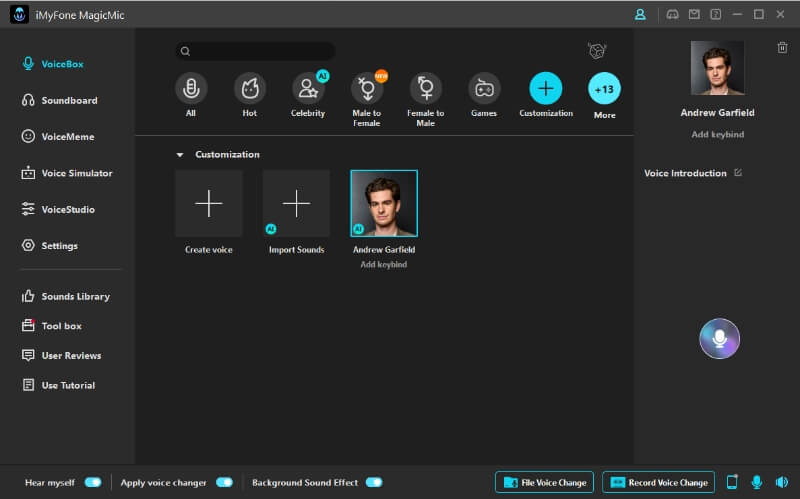Click the random voice dice icon
800x499 pixels.
coord(596,51)
